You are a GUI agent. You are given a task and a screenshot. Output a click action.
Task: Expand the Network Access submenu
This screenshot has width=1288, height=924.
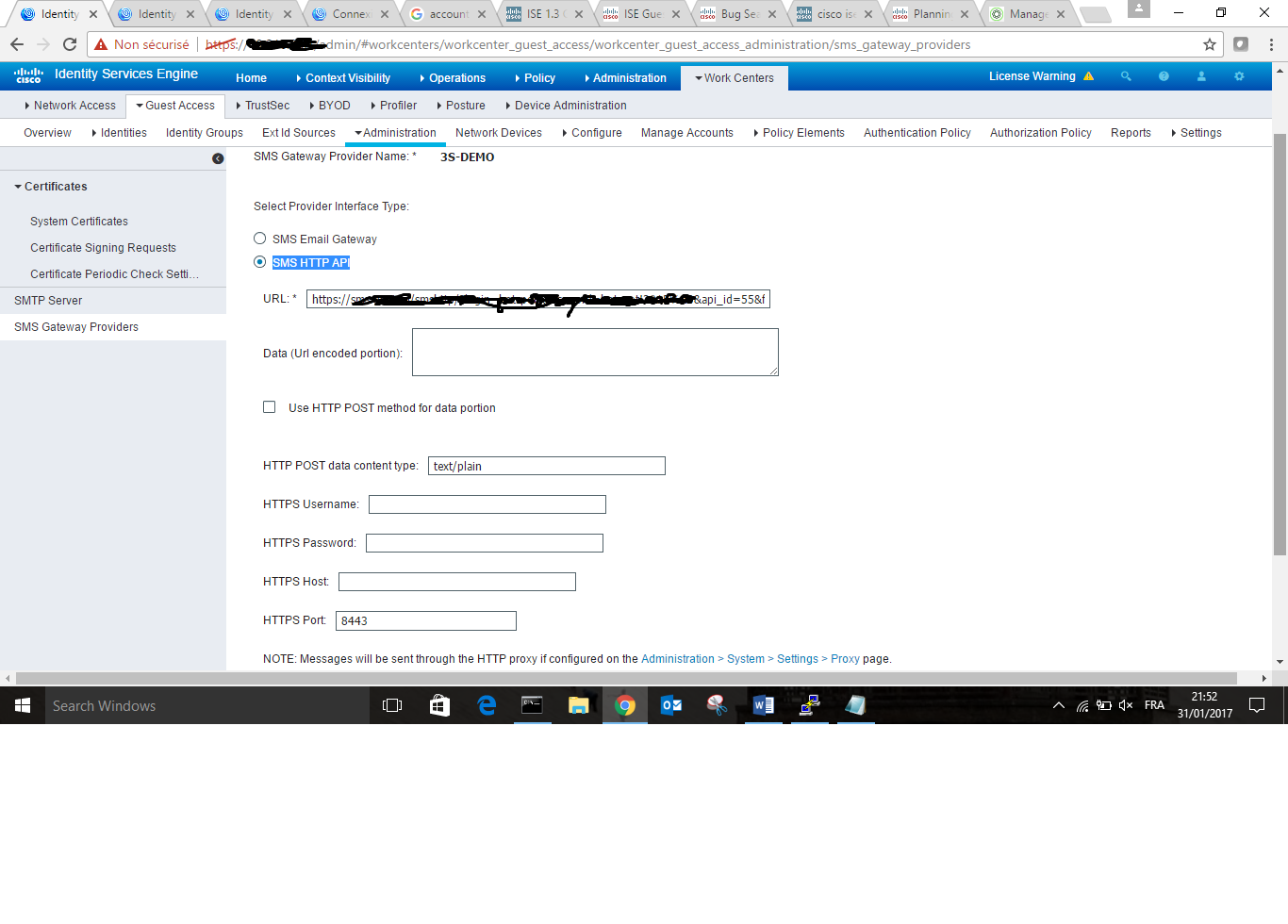pyautogui.click(x=71, y=106)
